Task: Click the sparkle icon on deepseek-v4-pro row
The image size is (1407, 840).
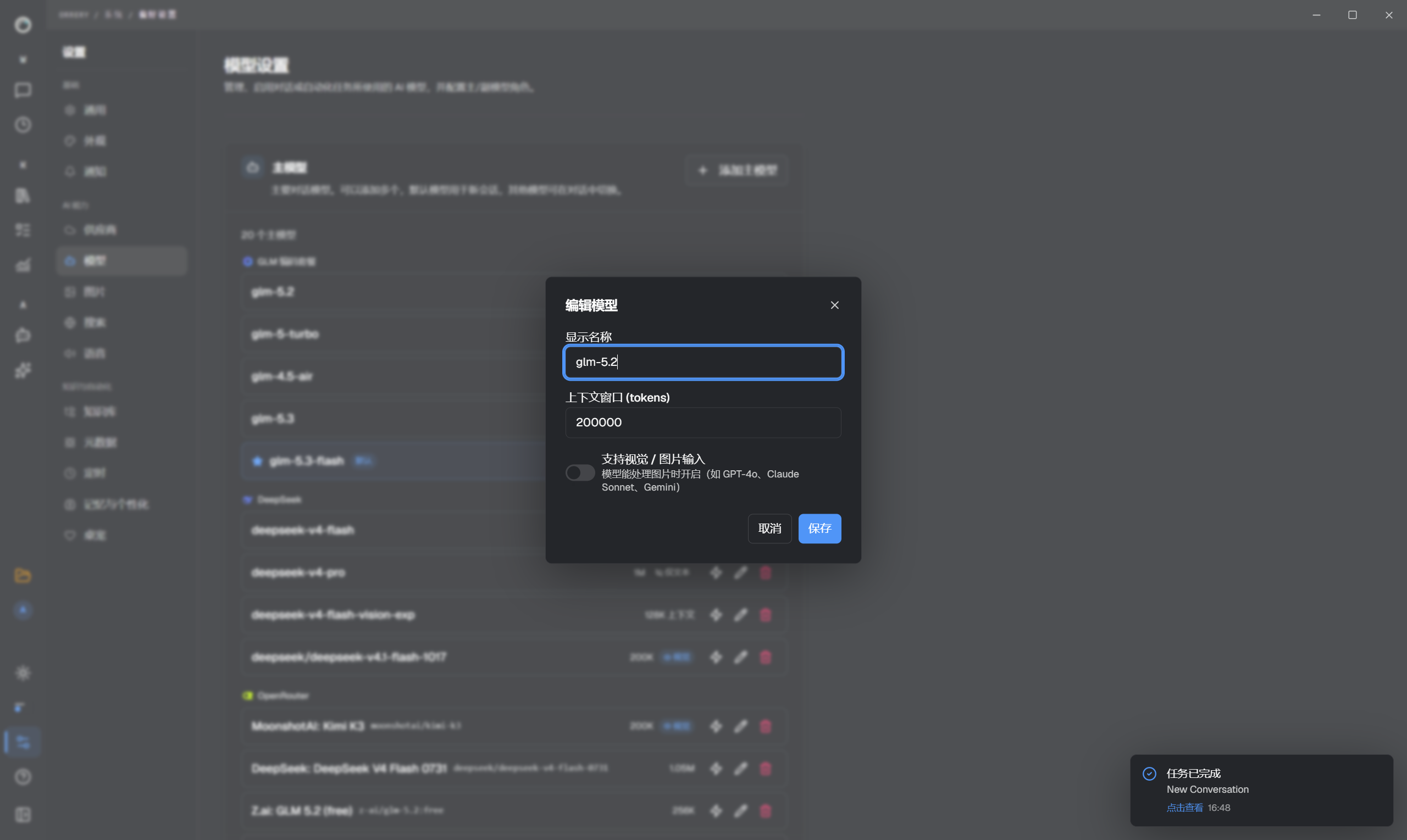Action: pos(716,573)
